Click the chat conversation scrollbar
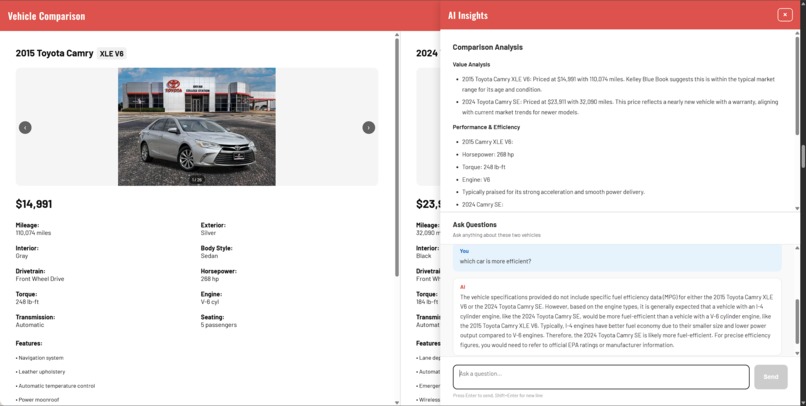The image size is (806, 406). coord(797,321)
